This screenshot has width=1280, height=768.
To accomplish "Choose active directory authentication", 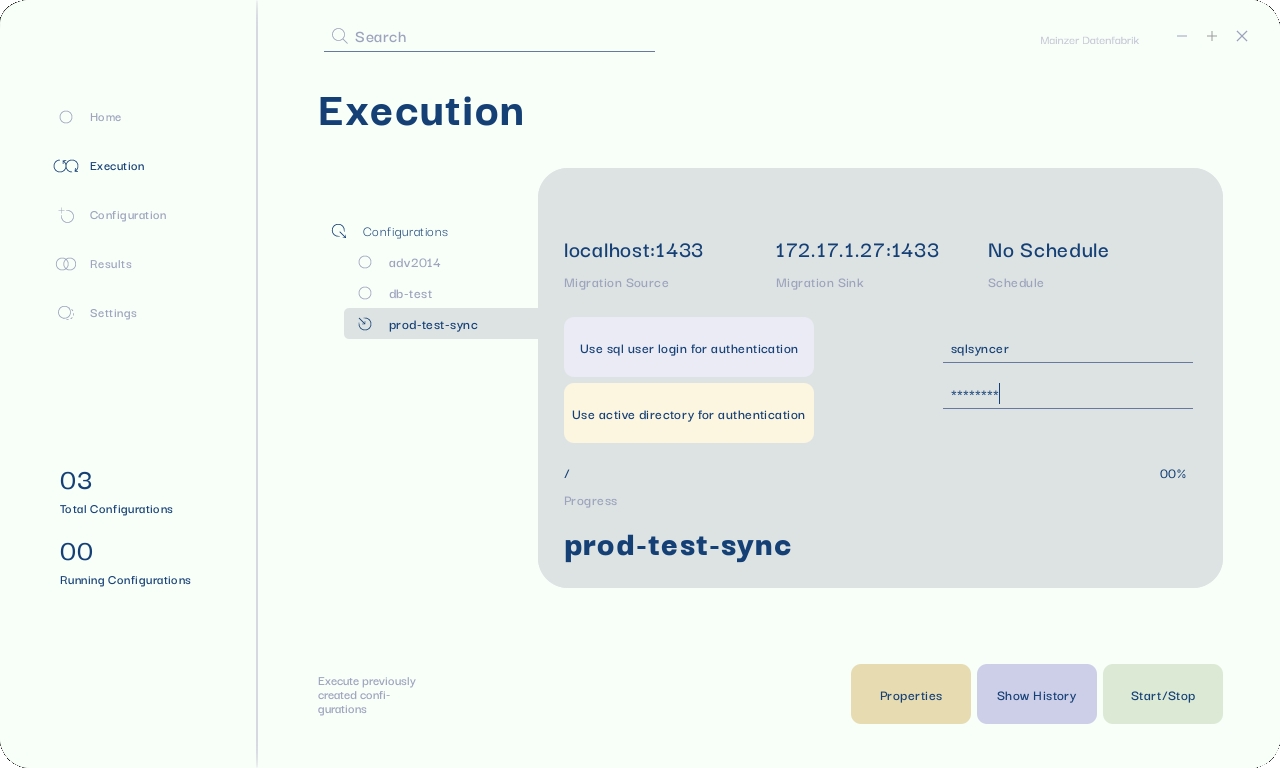I will click(689, 413).
